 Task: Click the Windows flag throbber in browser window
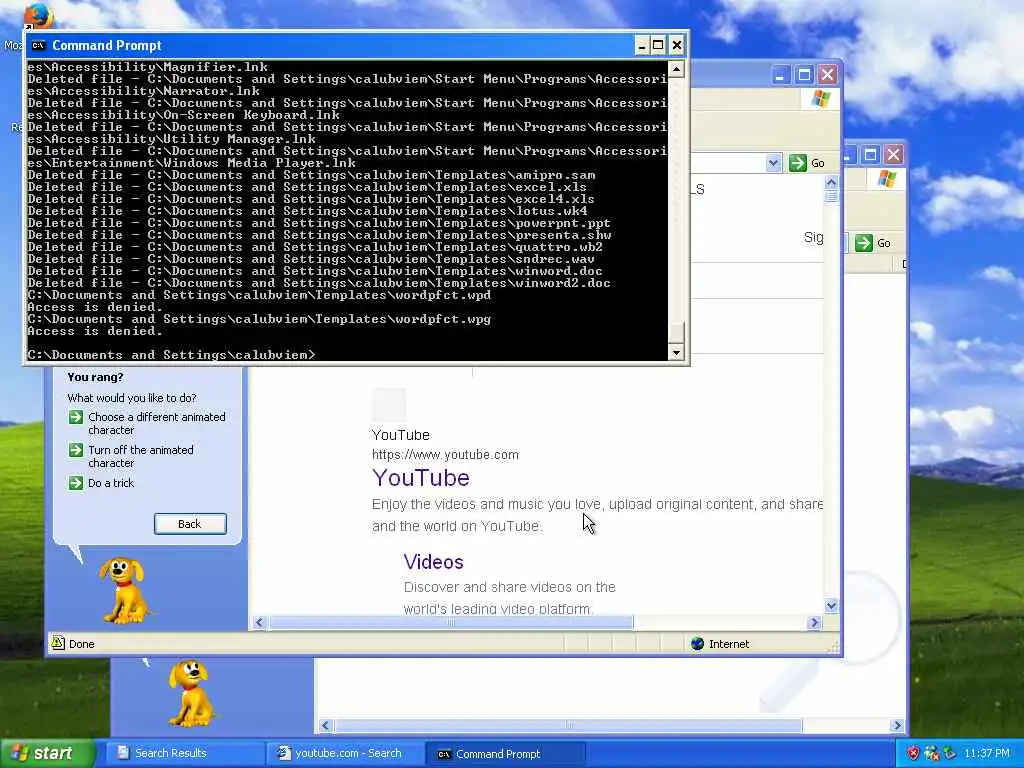(x=820, y=99)
